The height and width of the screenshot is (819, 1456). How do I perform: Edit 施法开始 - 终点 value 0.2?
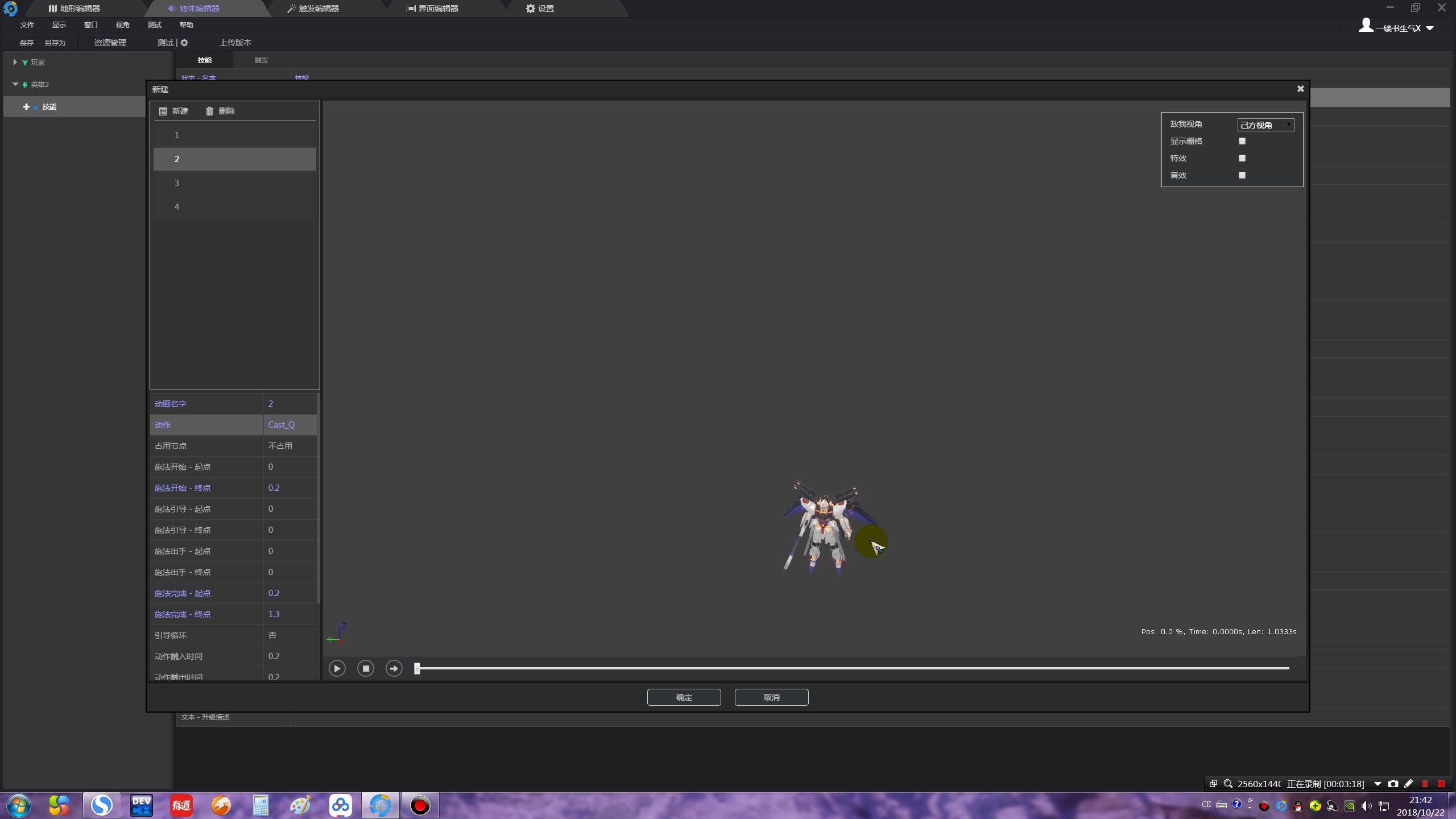(289, 488)
